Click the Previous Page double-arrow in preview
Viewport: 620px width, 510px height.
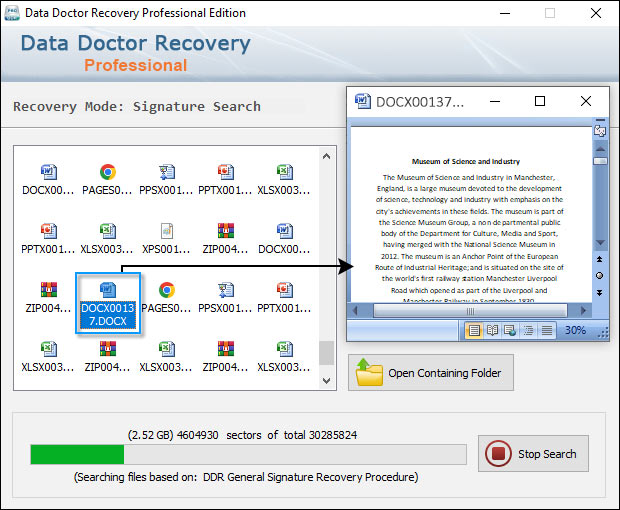point(600,259)
